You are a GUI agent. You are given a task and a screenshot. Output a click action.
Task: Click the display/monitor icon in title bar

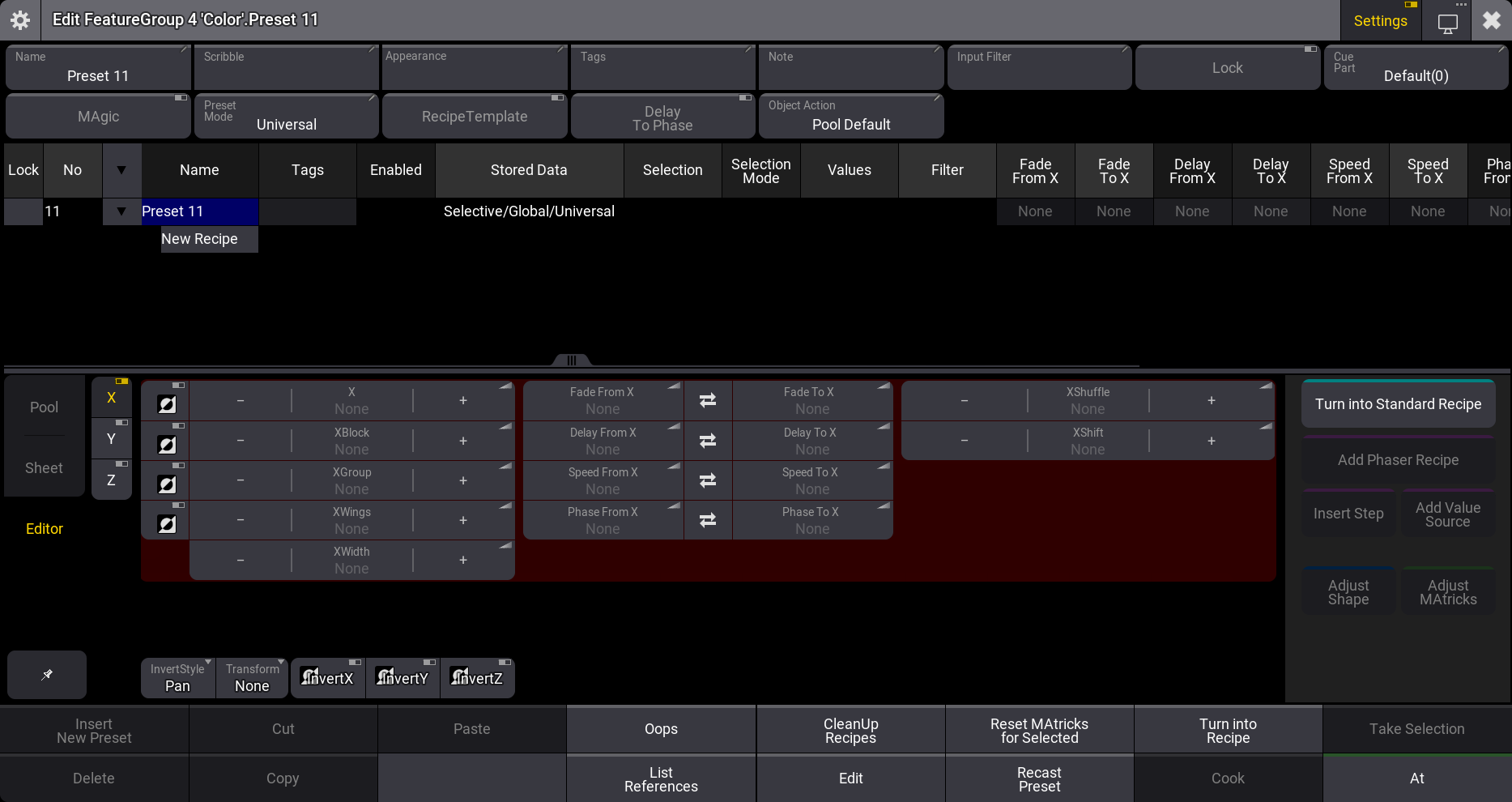pyautogui.click(x=1447, y=20)
